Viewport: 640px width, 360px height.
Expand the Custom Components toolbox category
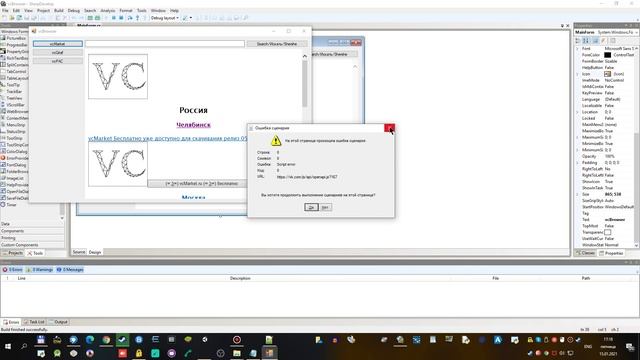click(32, 245)
